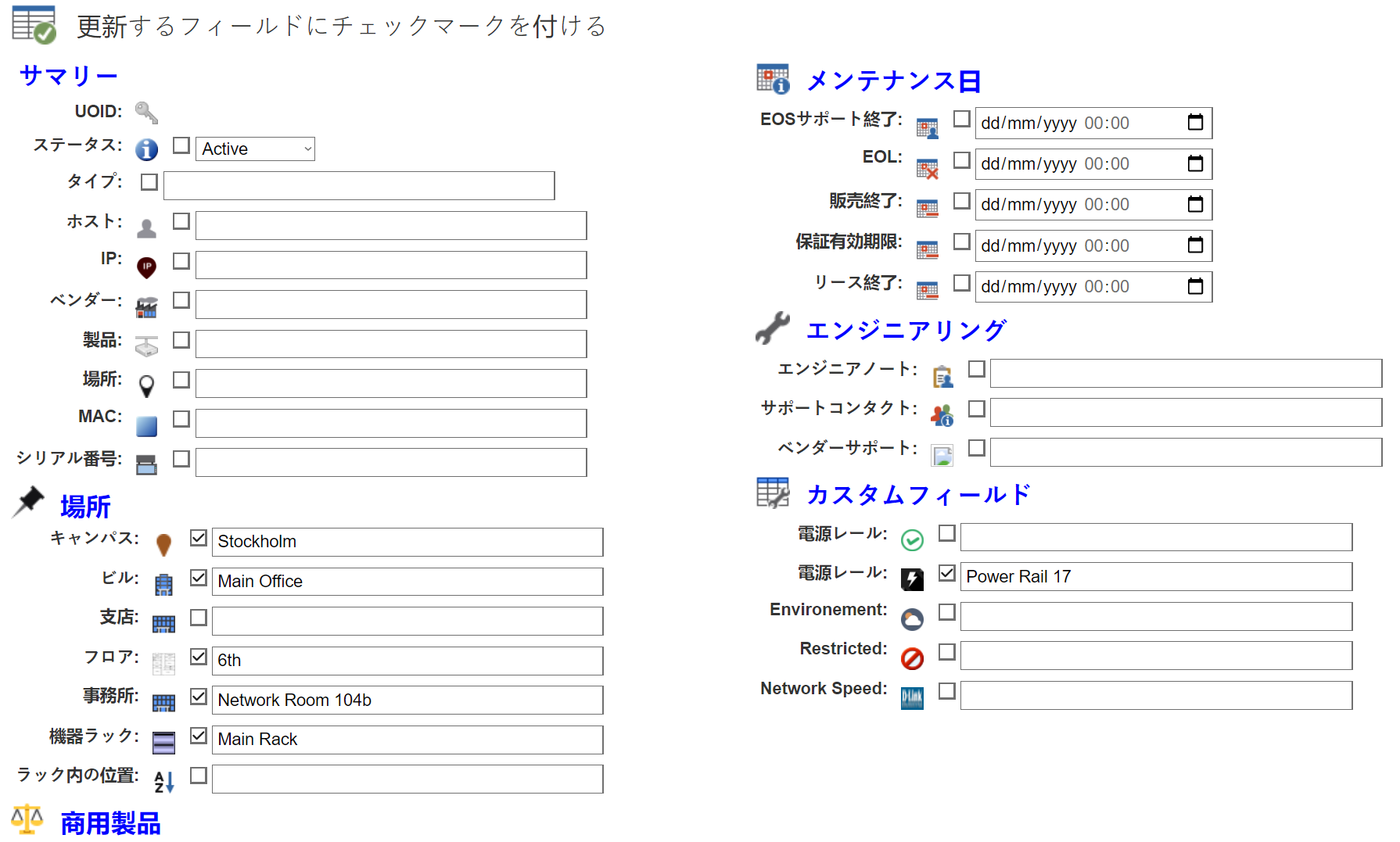Check the ラック内の位置 checkbox

pyautogui.click(x=199, y=775)
